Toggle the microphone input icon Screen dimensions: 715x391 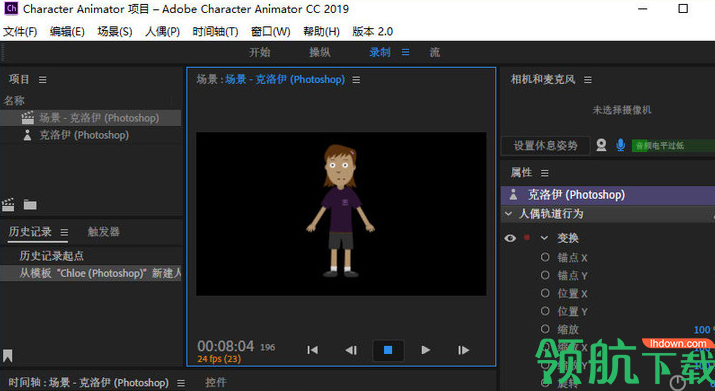(x=620, y=145)
